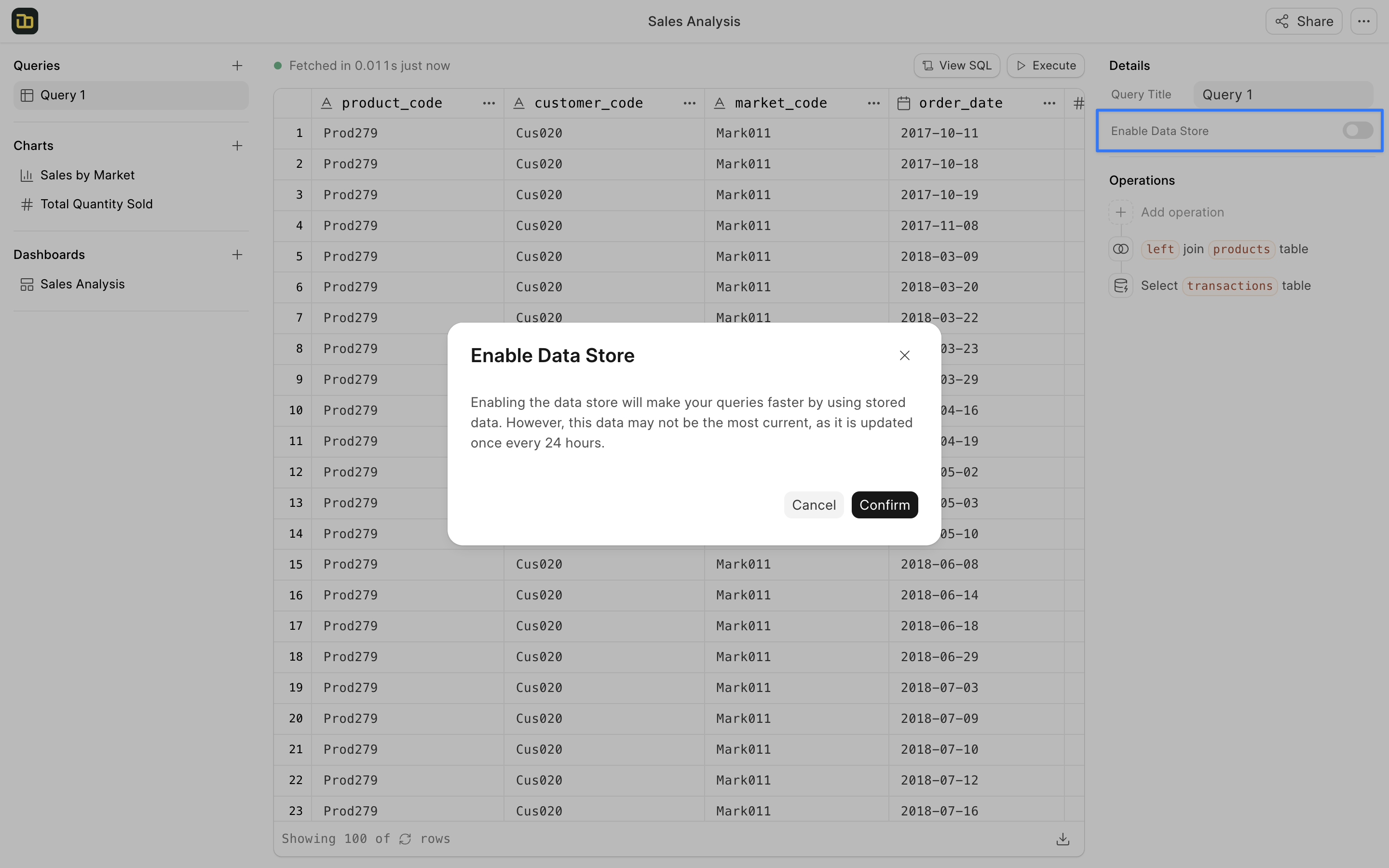
Task: Open customer_code column options menu
Action: point(689,103)
